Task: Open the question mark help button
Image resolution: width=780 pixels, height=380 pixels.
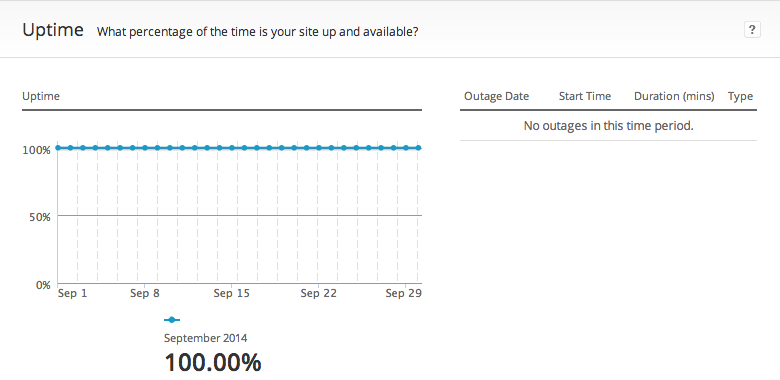Action: point(752,30)
